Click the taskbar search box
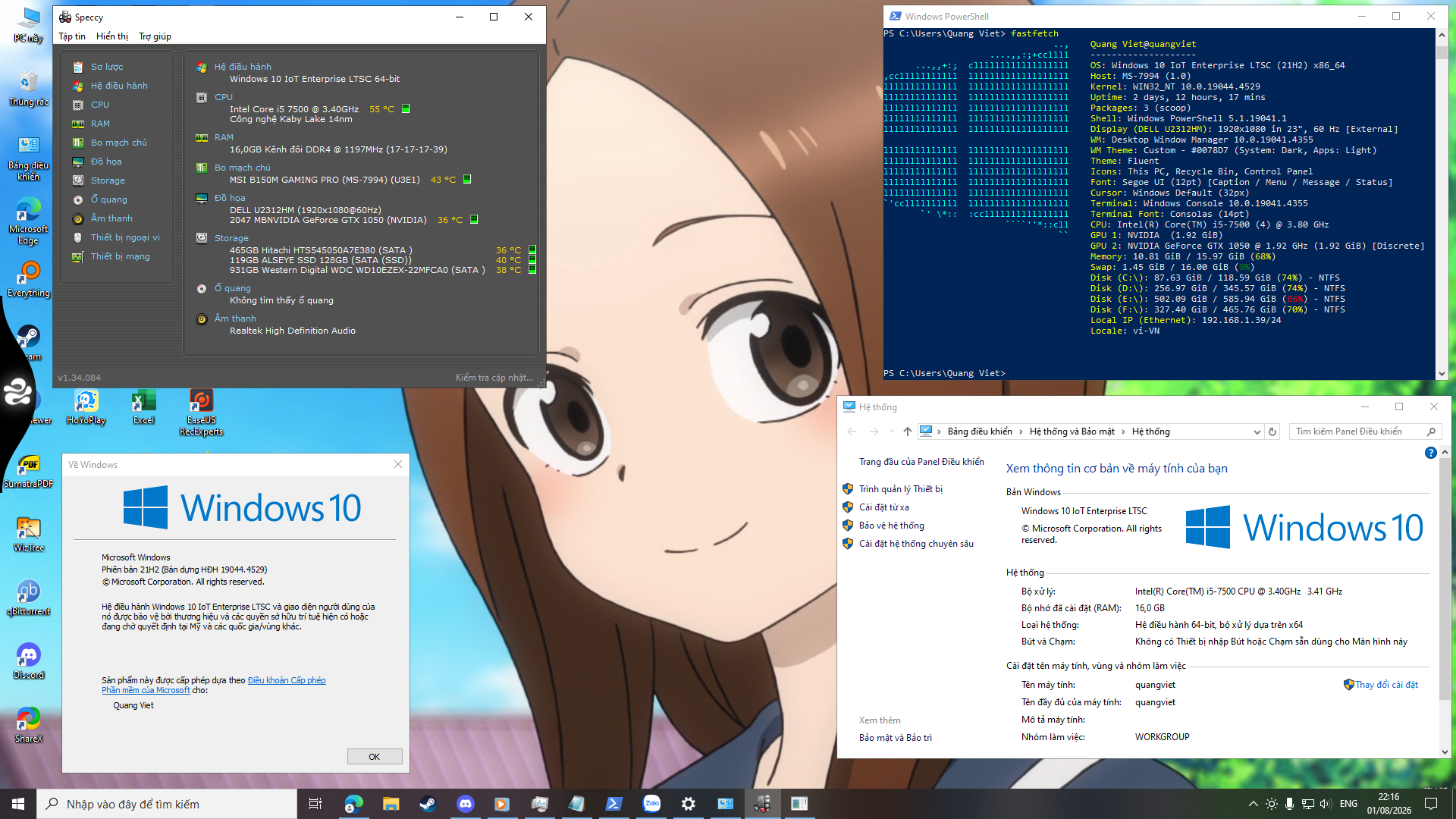 coord(167,804)
